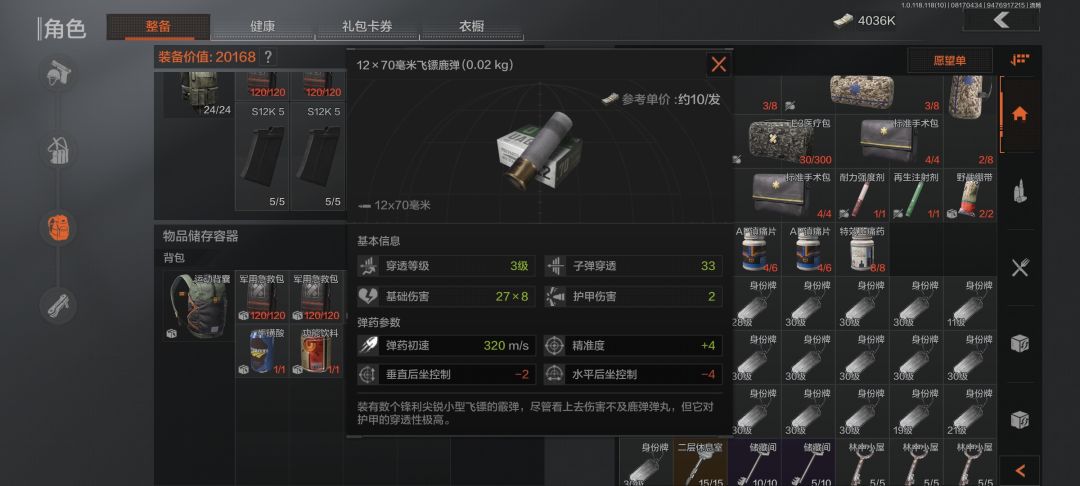Image resolution: width=1080 pixels, height=486 pixels.
Task: Select the 功能饮料 energy drink item
Action: [318, 351]
